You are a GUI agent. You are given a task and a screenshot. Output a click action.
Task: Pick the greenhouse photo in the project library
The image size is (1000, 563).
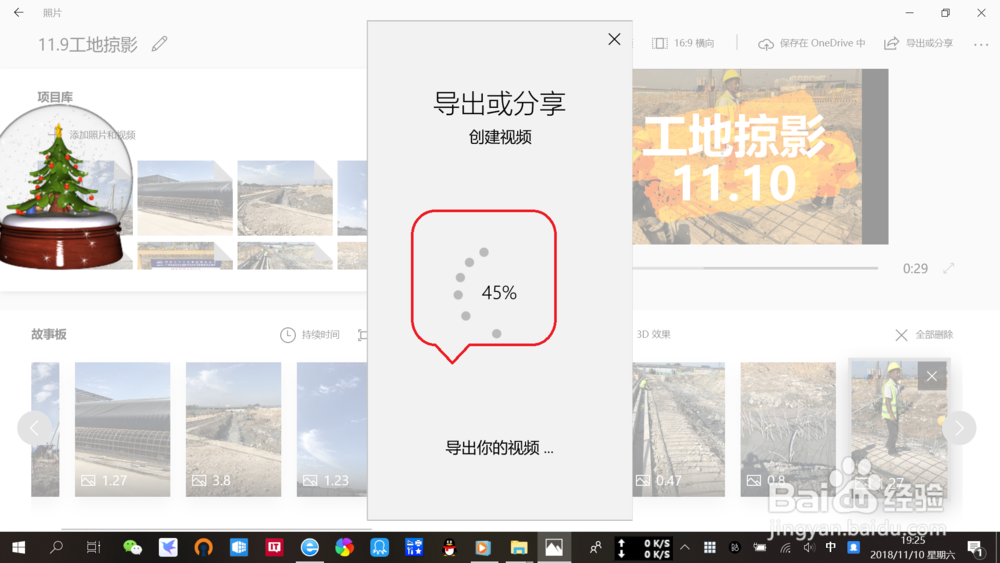[x=185, y=198]
